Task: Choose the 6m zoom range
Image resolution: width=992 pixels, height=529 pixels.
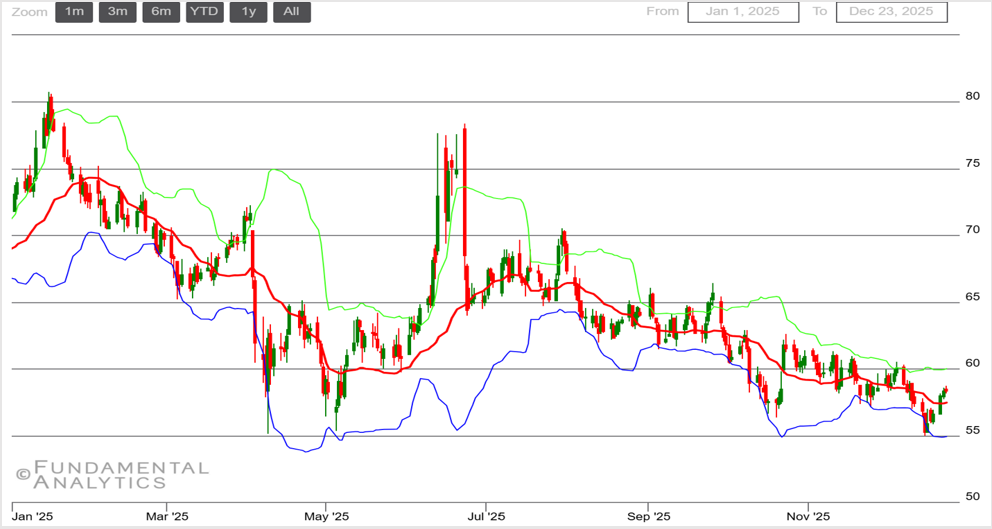Action: pos(161,12)
